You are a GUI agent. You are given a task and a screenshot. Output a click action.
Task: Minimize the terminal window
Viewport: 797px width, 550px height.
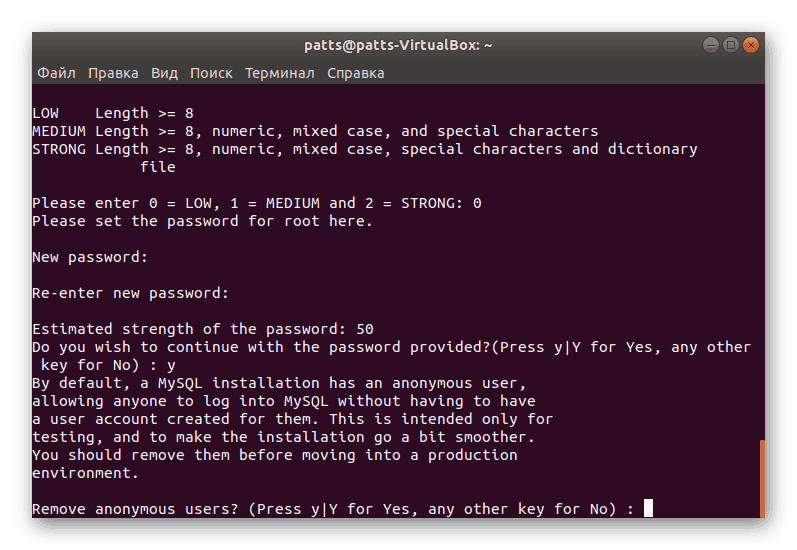click(711, 45)
